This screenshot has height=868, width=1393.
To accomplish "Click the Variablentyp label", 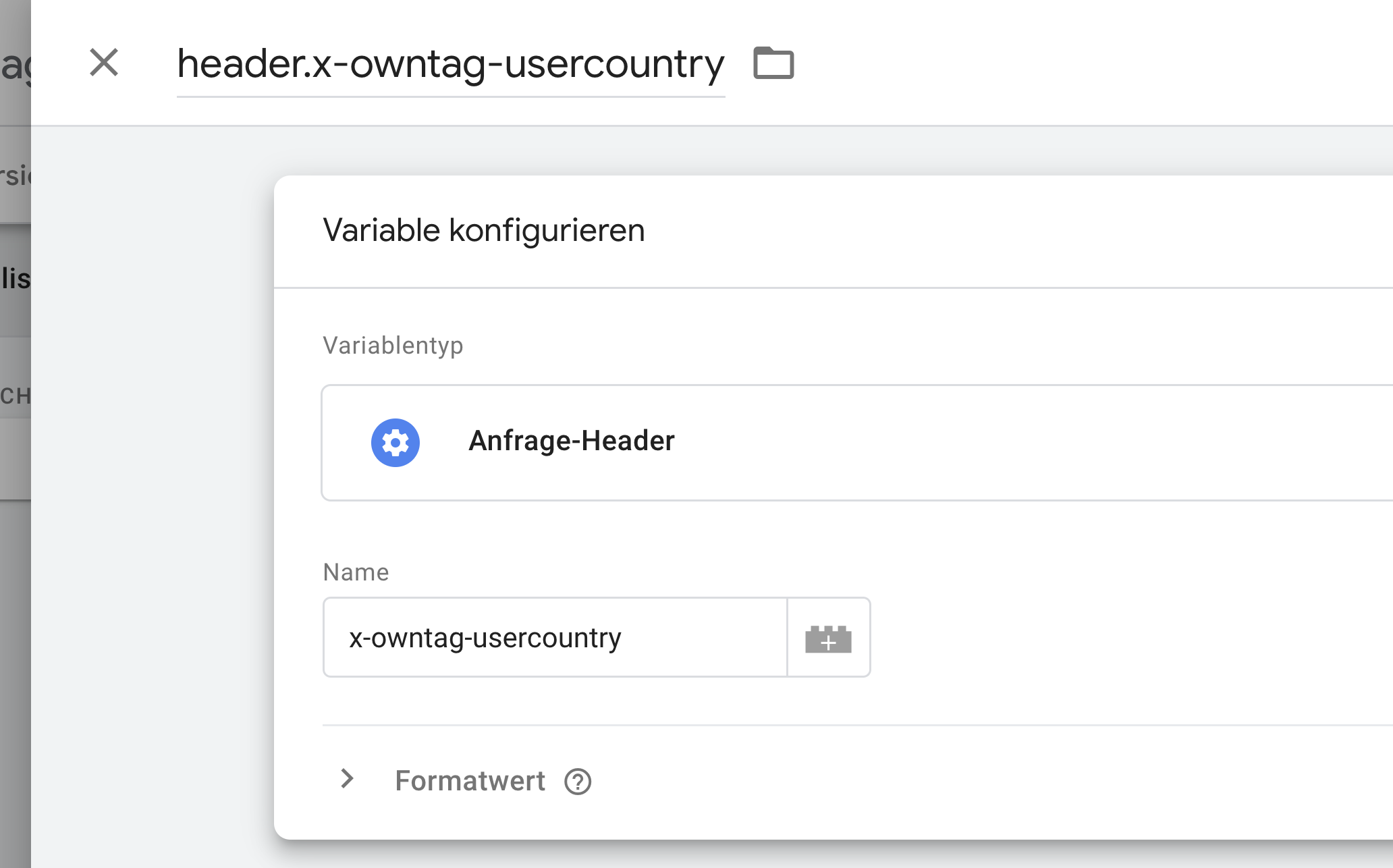I will tap(393, 346).
